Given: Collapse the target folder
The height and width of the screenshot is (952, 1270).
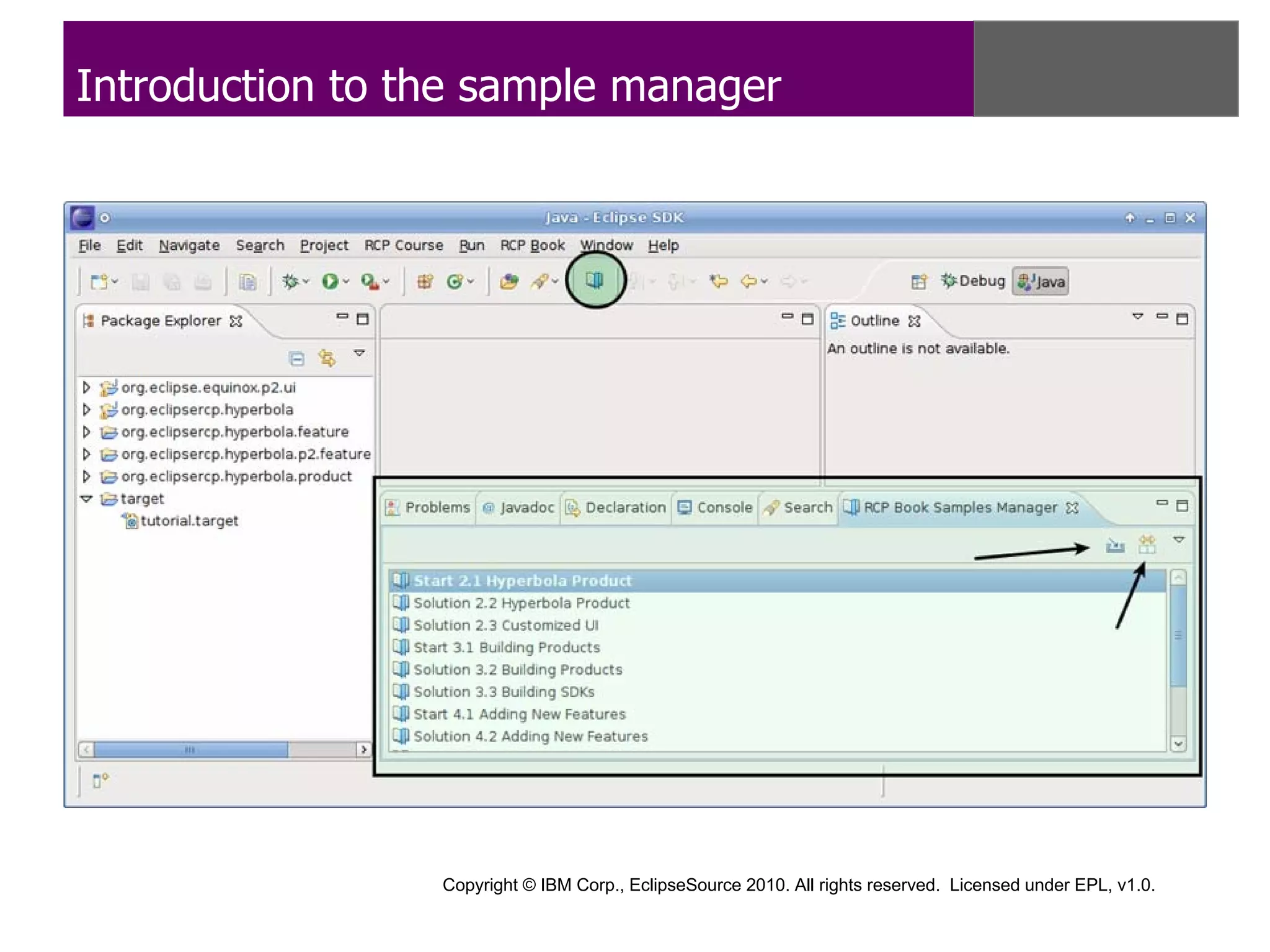Looking at the screenshot, I should [x=87, y=499].
